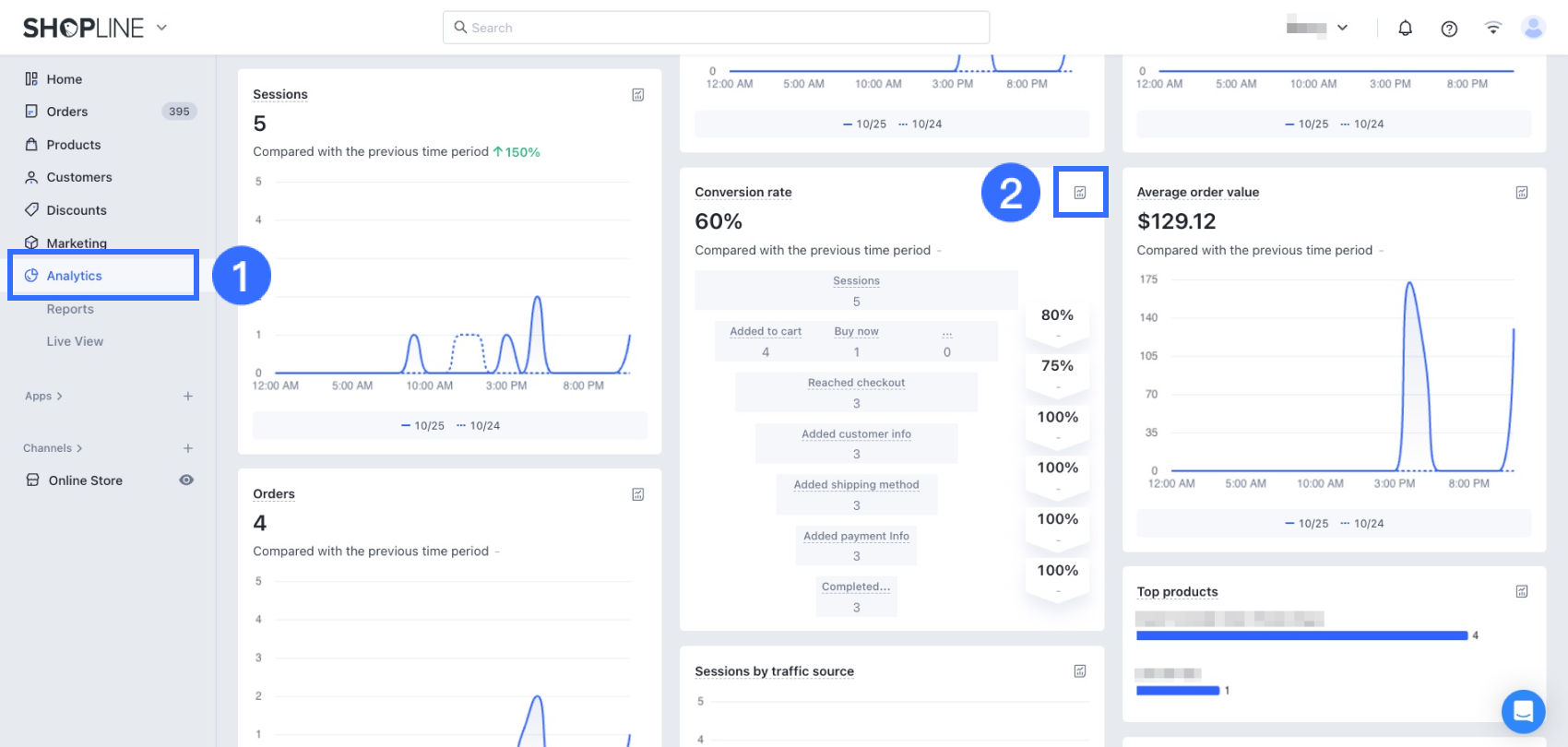Open the user profile avatar
This screenshot has width=1568, height=747.
click(x=1533, y=28)
